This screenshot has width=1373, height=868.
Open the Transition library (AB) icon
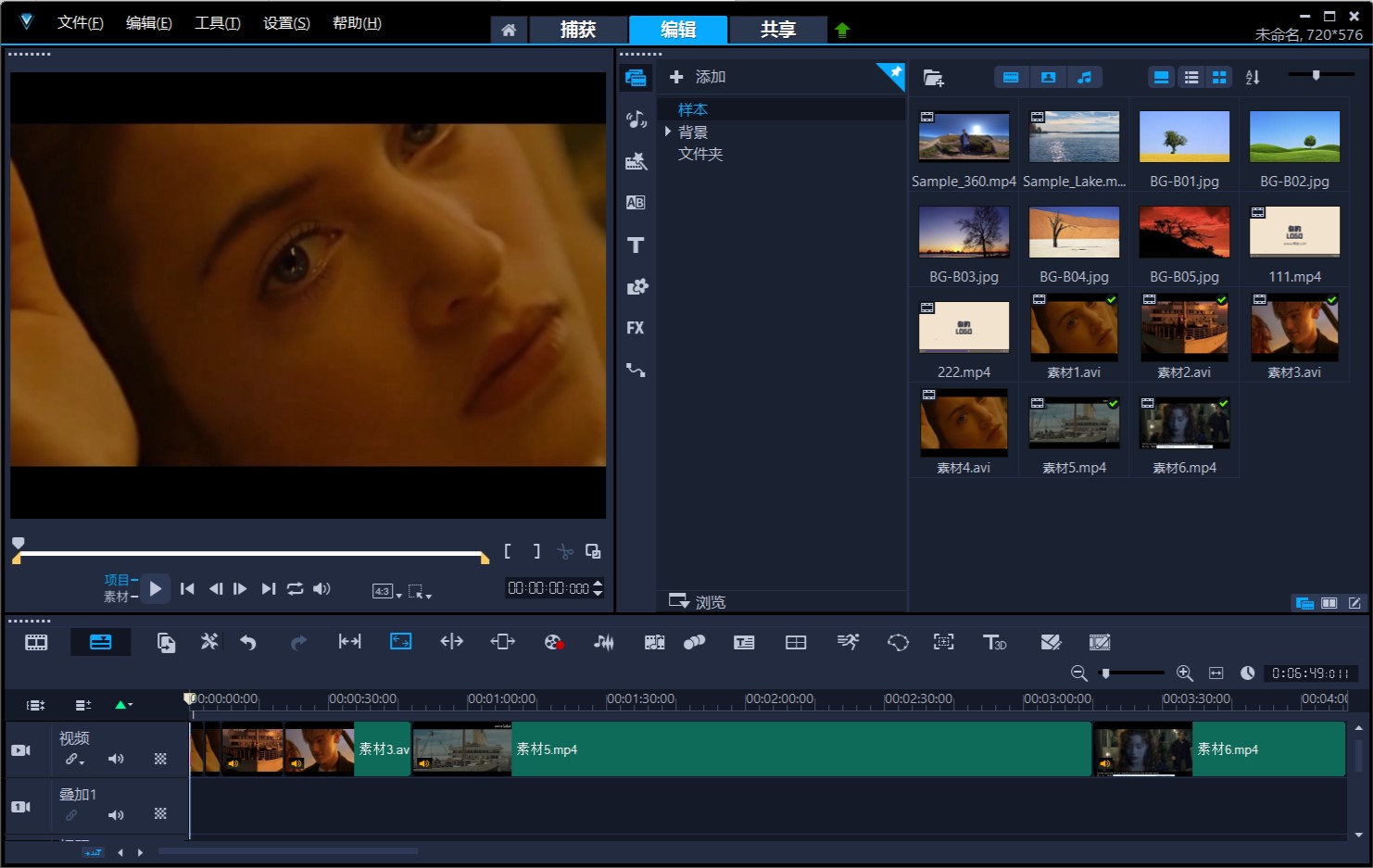pos(636,203)
